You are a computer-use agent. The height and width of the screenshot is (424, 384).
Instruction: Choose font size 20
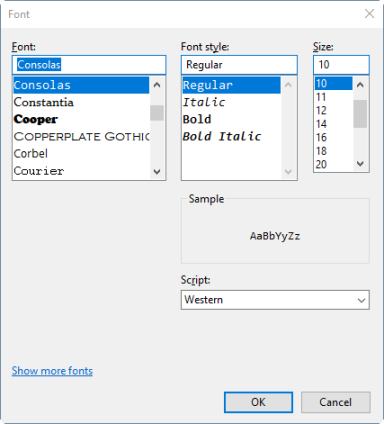(333, 164)
